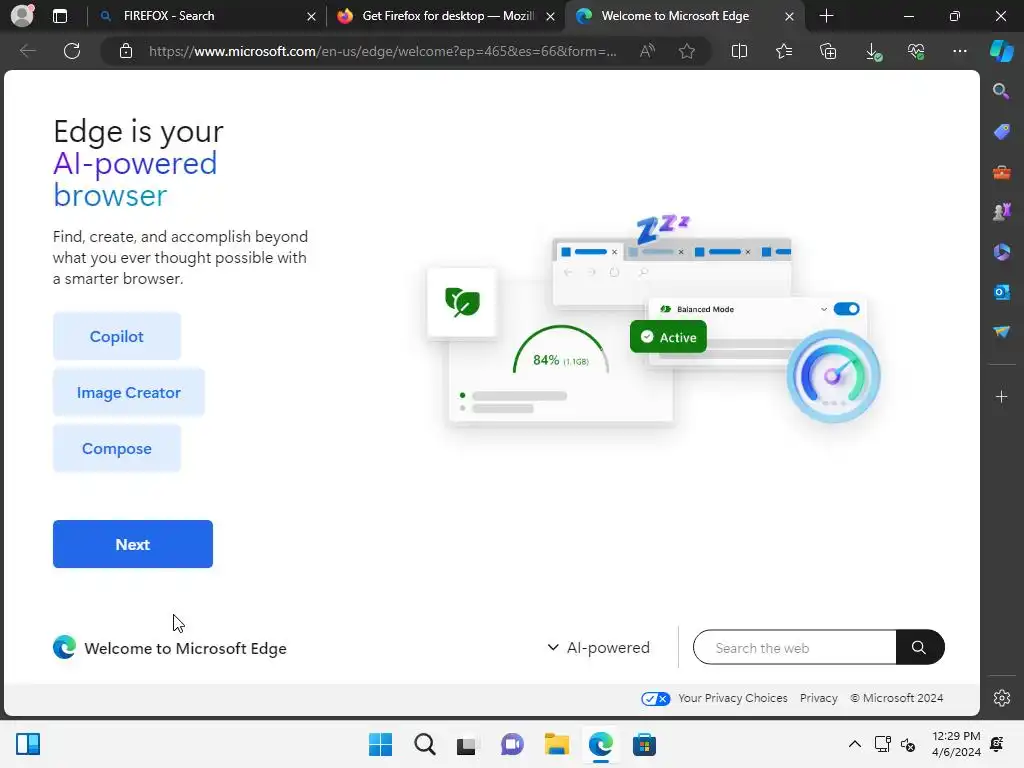This screenshot has width=1024, height=768.
Task: Open Widgets panel on taskbar
Action: point(28,744)
